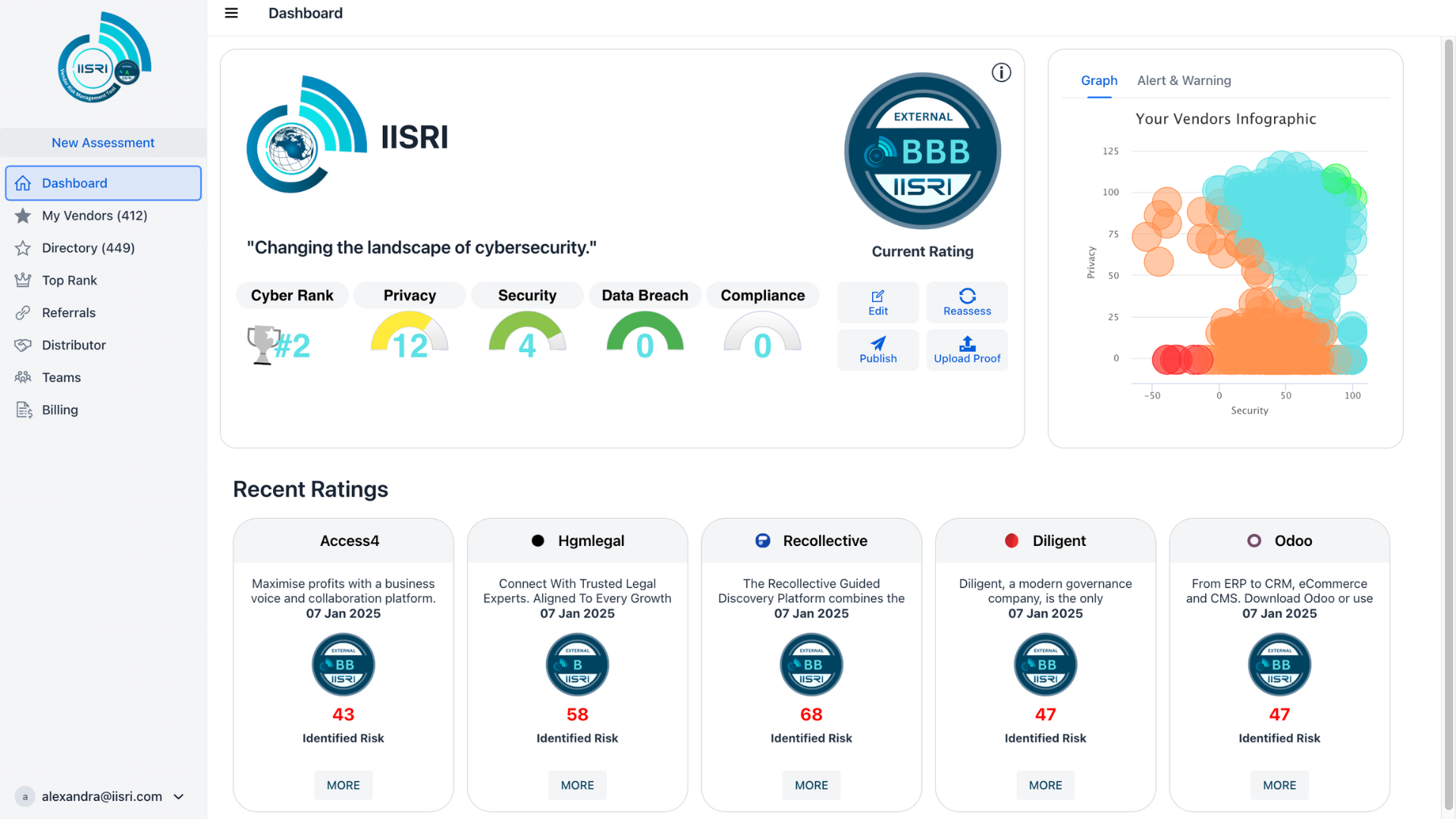This screenshot has height=819, width=1456.
Task: Click the Dashboard home icon
Action: [23, 183]
